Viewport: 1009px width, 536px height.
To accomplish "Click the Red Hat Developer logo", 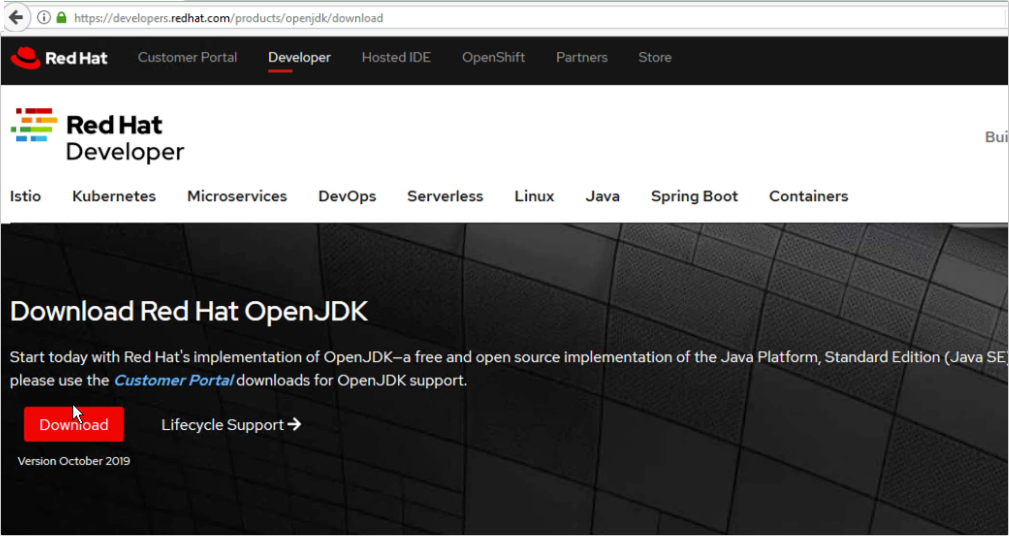I will (x=98, y=136).
